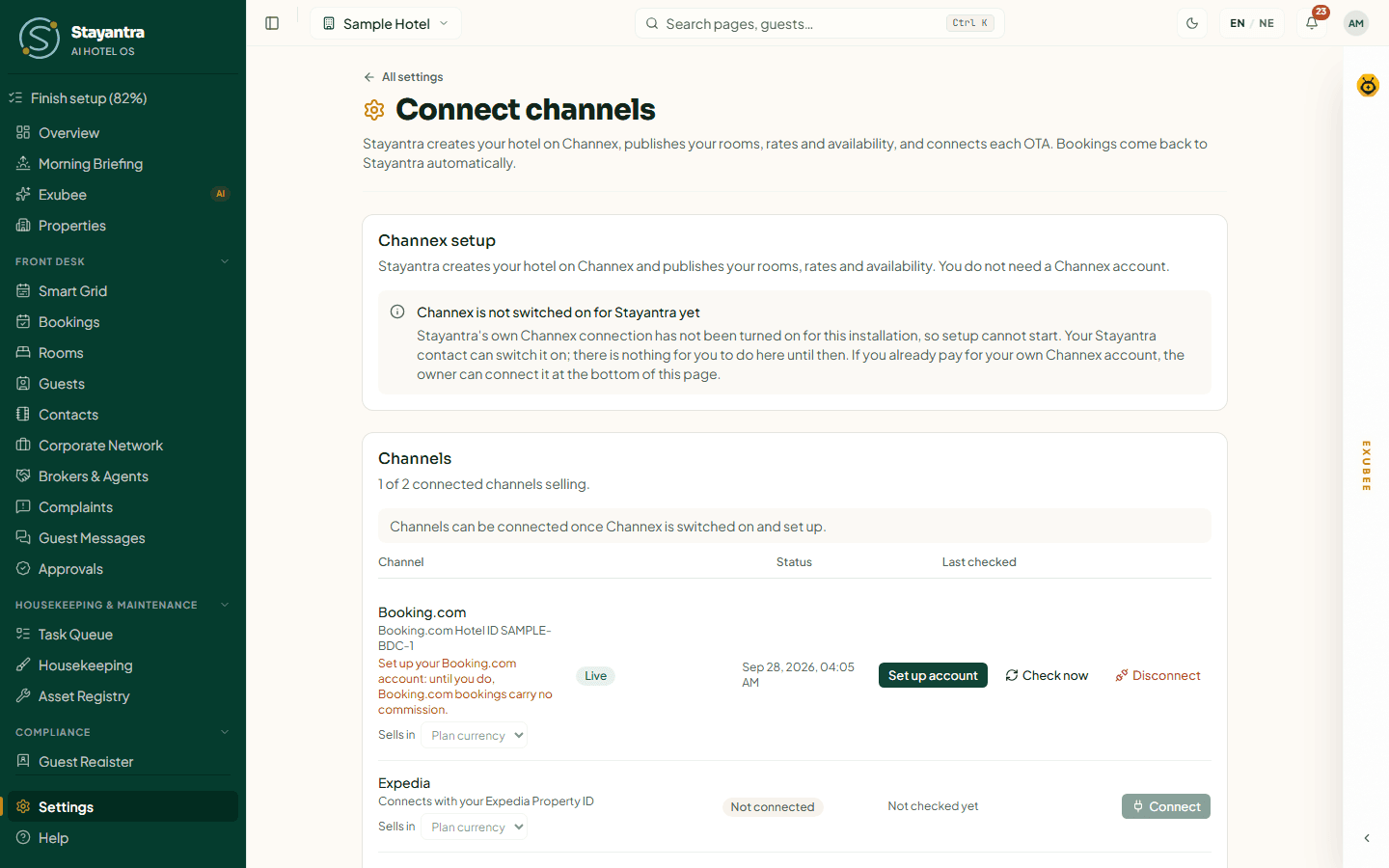Image resolution: width=1389 pixels, height=868 pixels.
Task: Open the Sample Hotel property selector
Action: point(386,23)
